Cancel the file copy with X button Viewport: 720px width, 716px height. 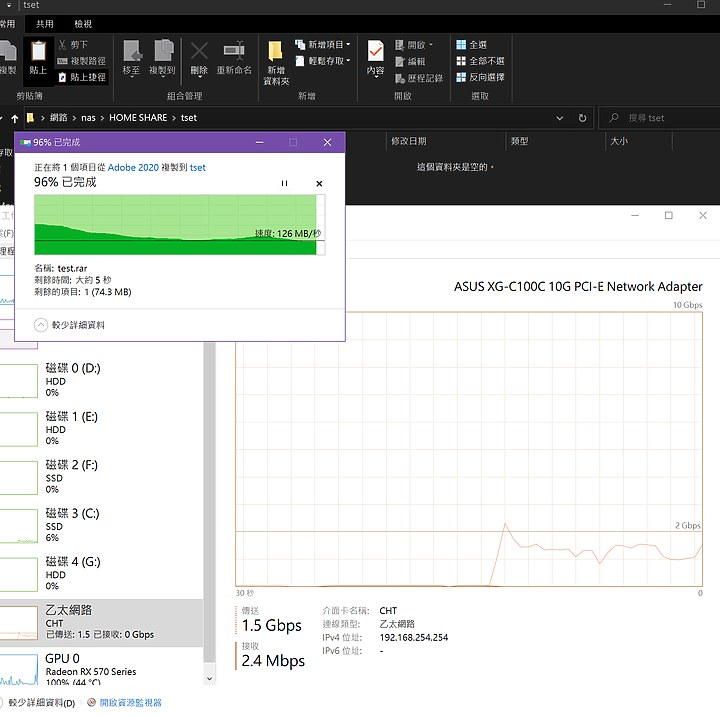tap(319, 184)
